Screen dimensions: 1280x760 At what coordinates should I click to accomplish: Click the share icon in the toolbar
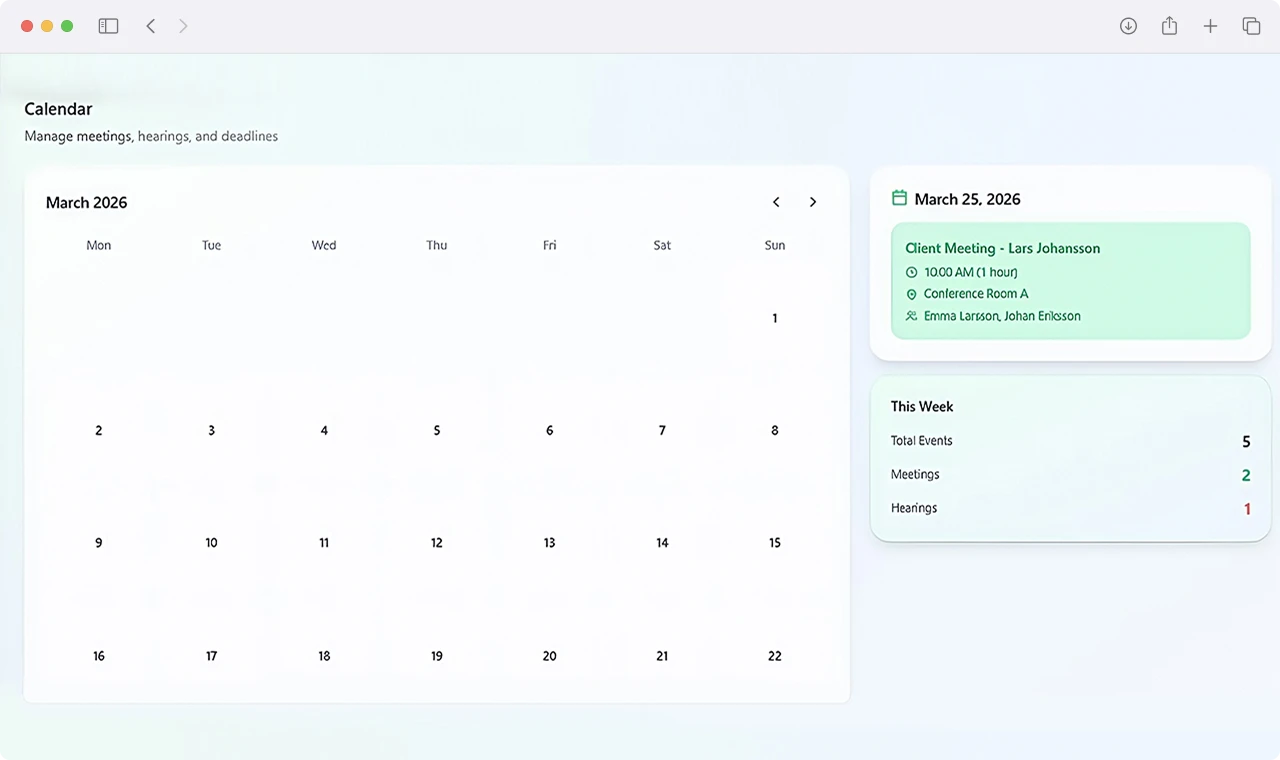pos(1169,26)
